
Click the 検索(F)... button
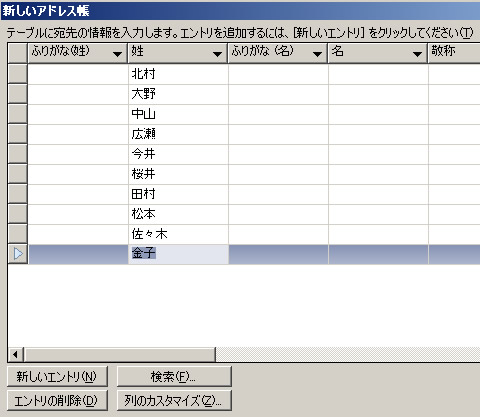[174, 377]
